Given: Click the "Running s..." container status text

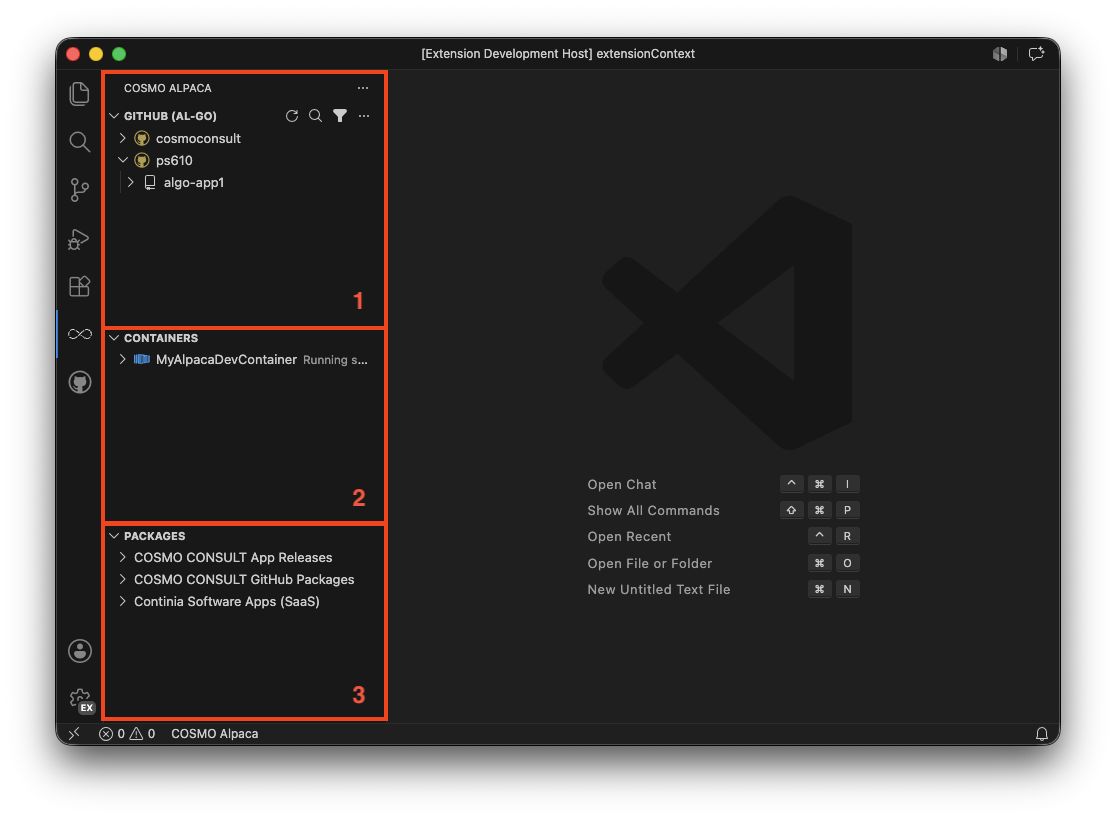Looking at the screenshot, I should pyautogui.click(x=335, y=360).
